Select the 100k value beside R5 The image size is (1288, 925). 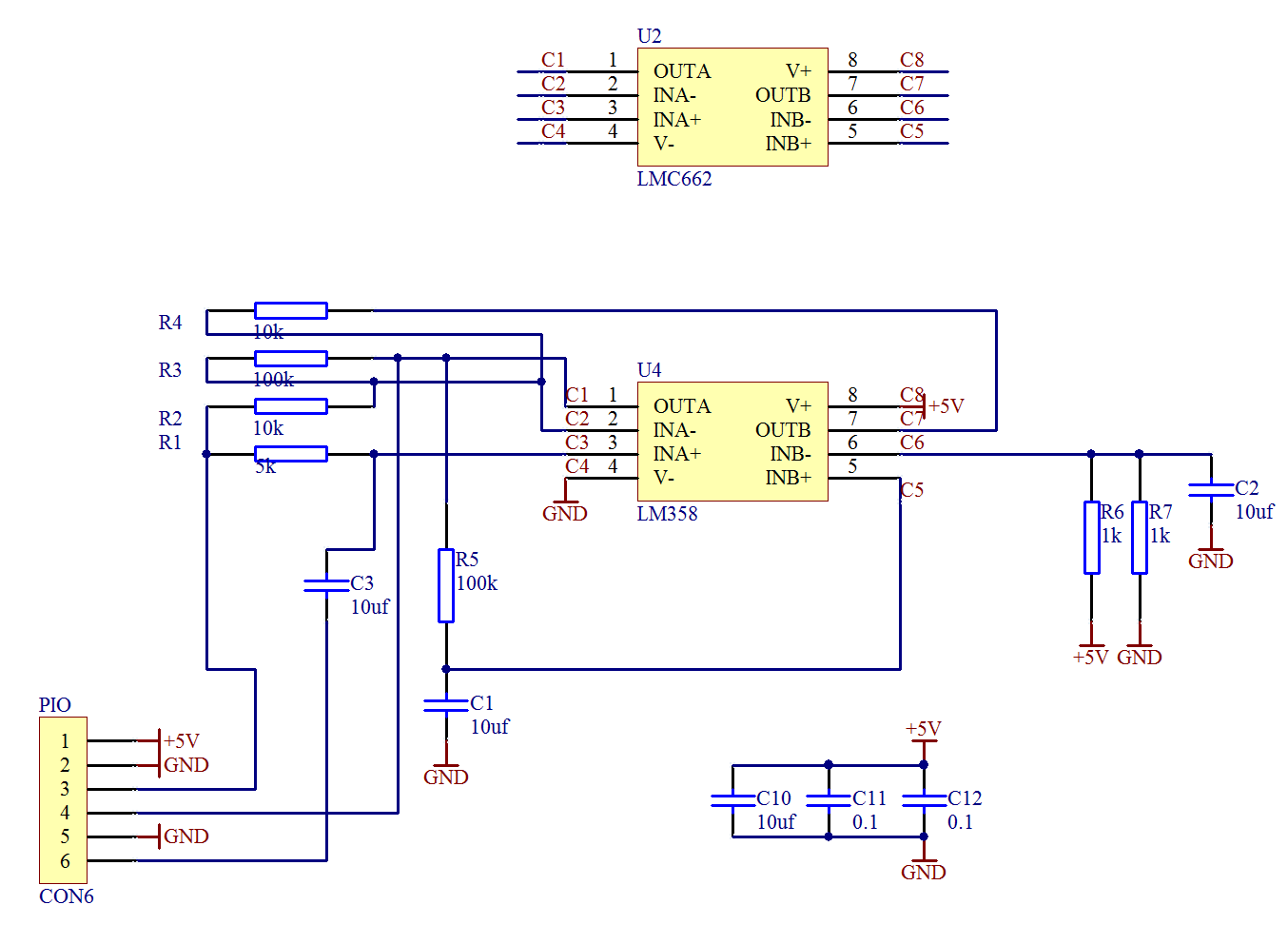tap(477, 583)
